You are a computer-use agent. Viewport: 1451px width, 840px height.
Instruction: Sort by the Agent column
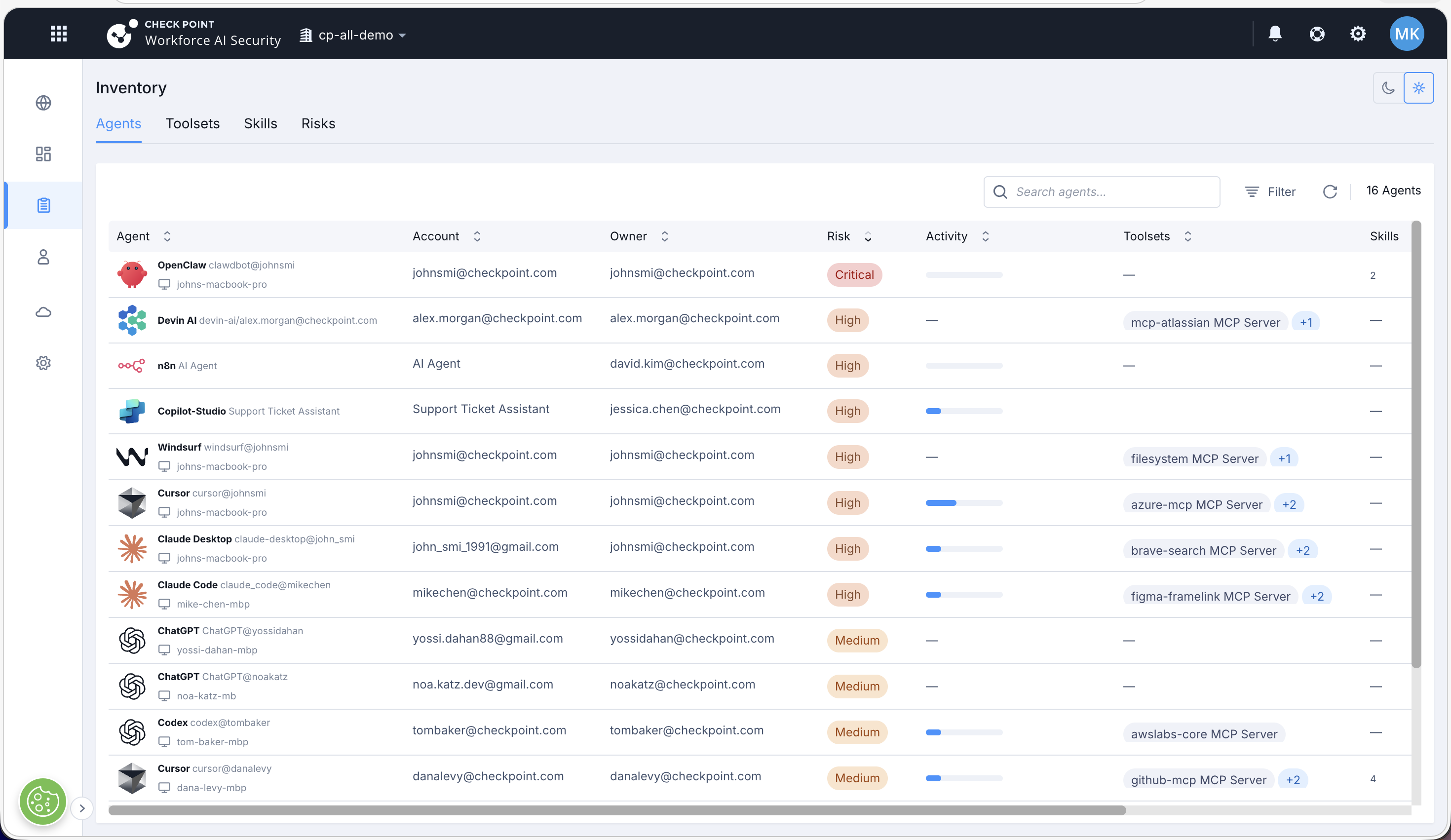[167, 236]
